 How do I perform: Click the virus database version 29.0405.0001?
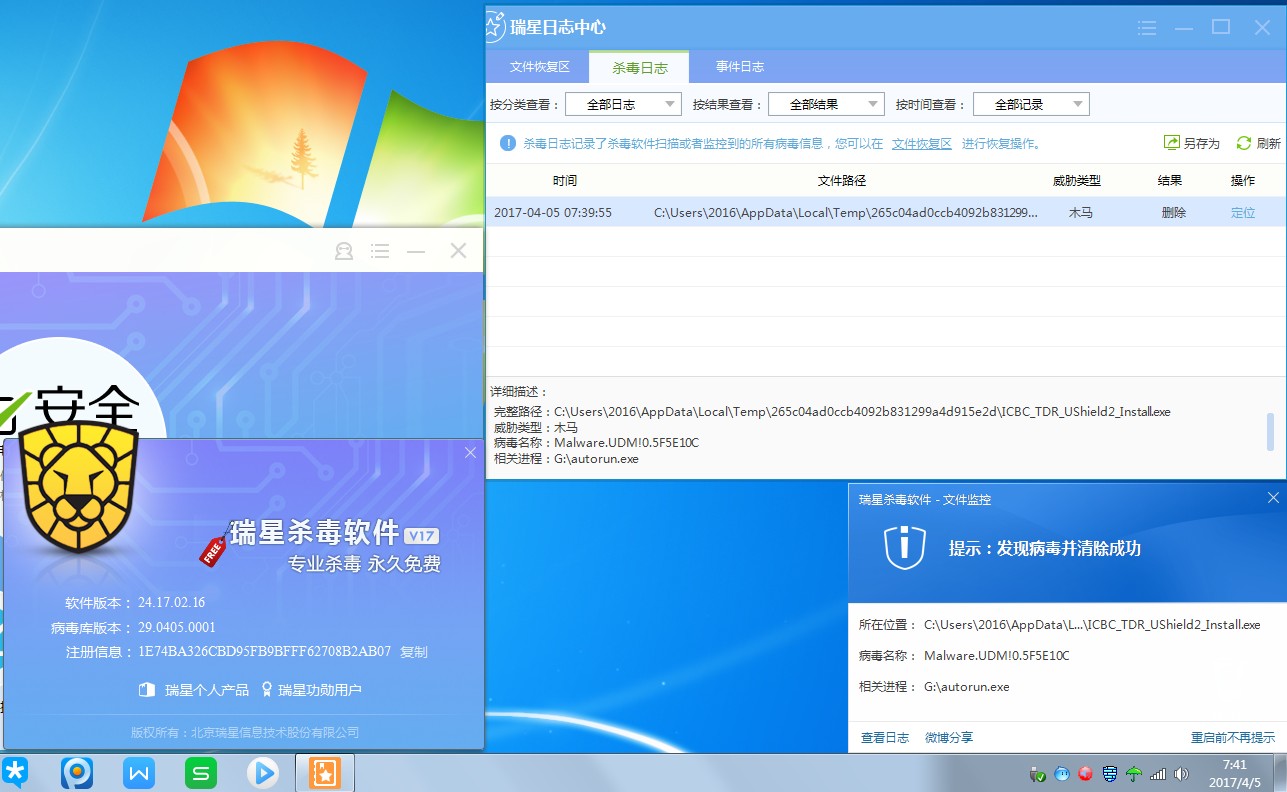point(177,628)
